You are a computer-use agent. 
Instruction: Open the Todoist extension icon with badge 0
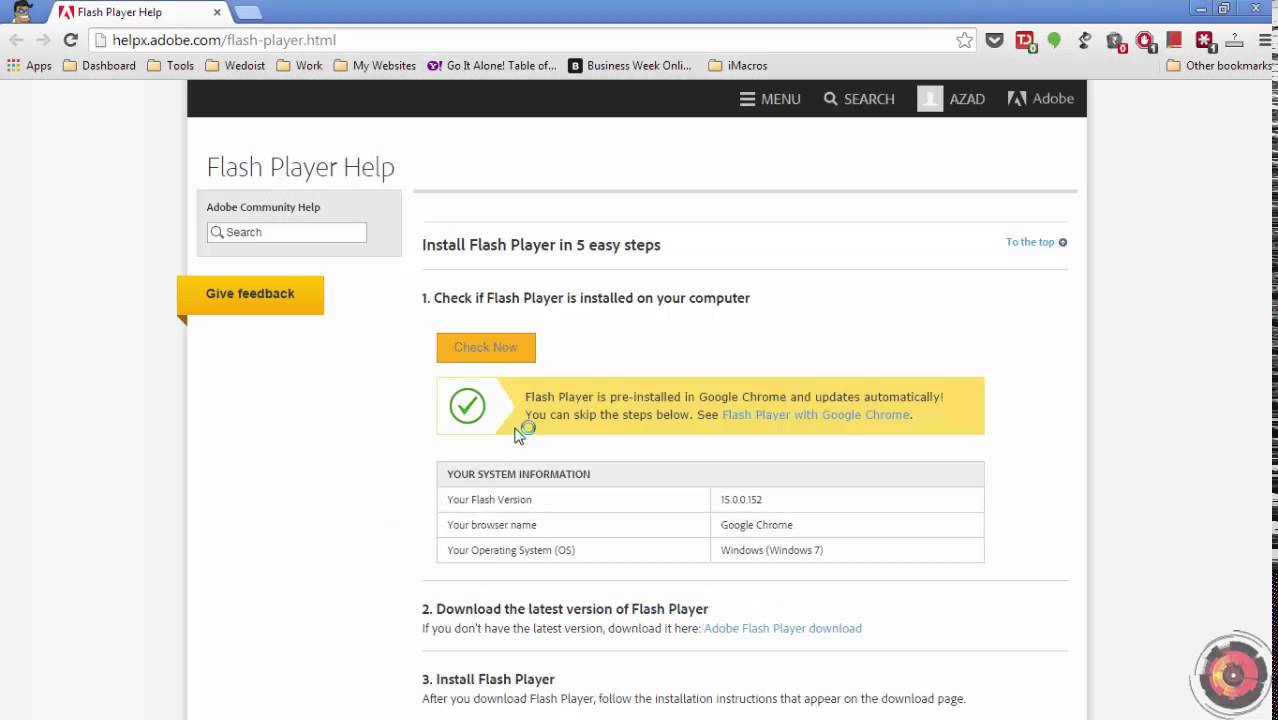(x=1025, y=41)
